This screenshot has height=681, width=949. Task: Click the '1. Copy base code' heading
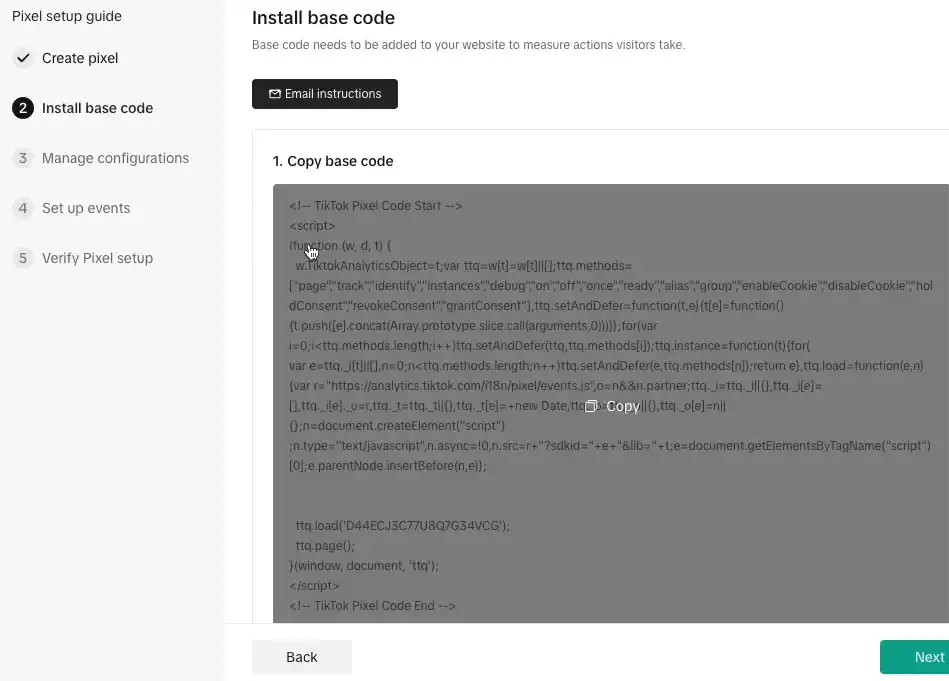coord(333,161)
